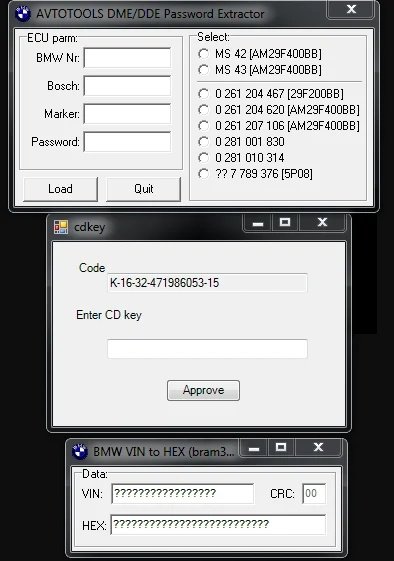Click the 'Code' label in cdkey window
394x561 pixels.
coord(92,268)
